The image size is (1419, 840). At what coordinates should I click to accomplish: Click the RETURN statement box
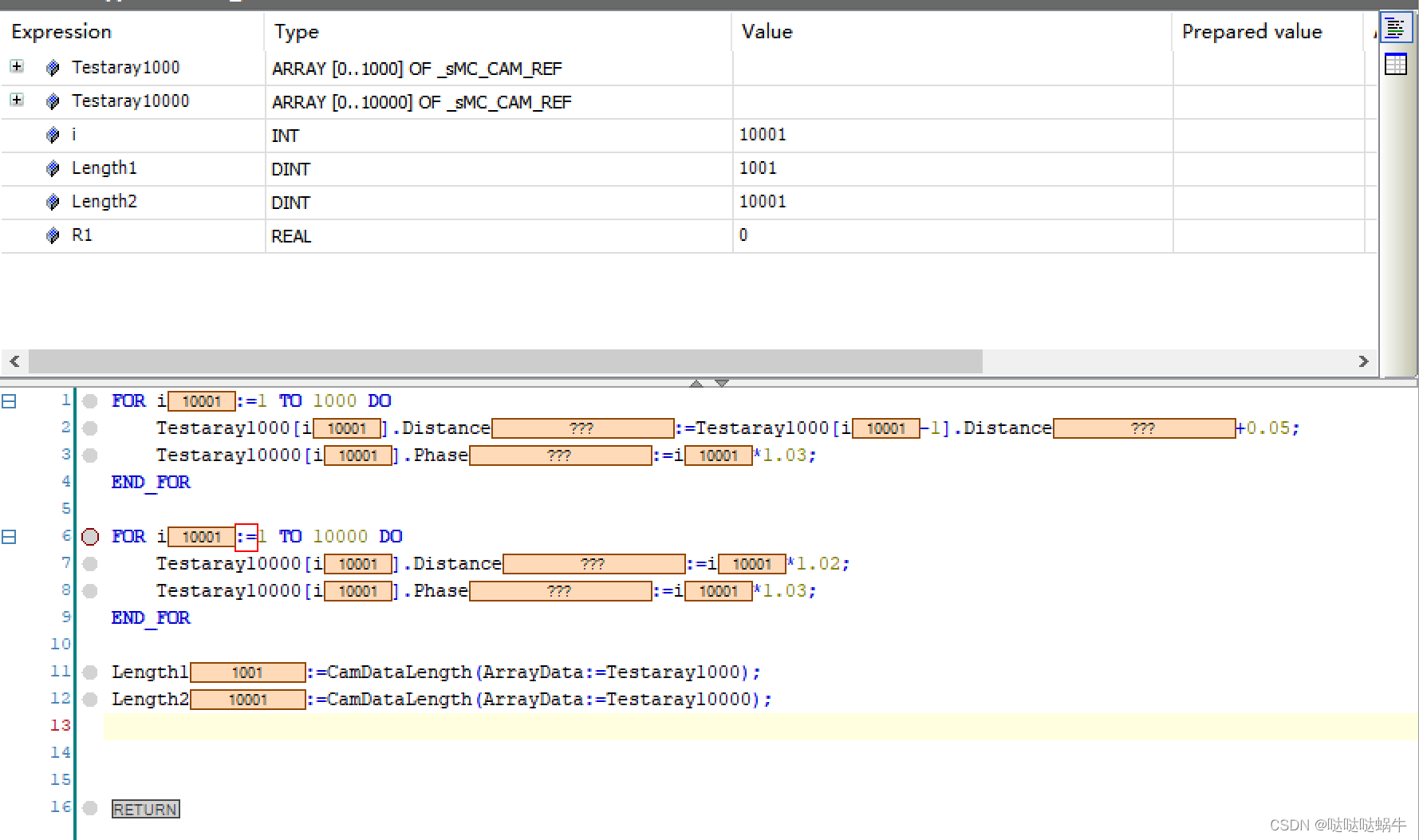pos(145,808)
